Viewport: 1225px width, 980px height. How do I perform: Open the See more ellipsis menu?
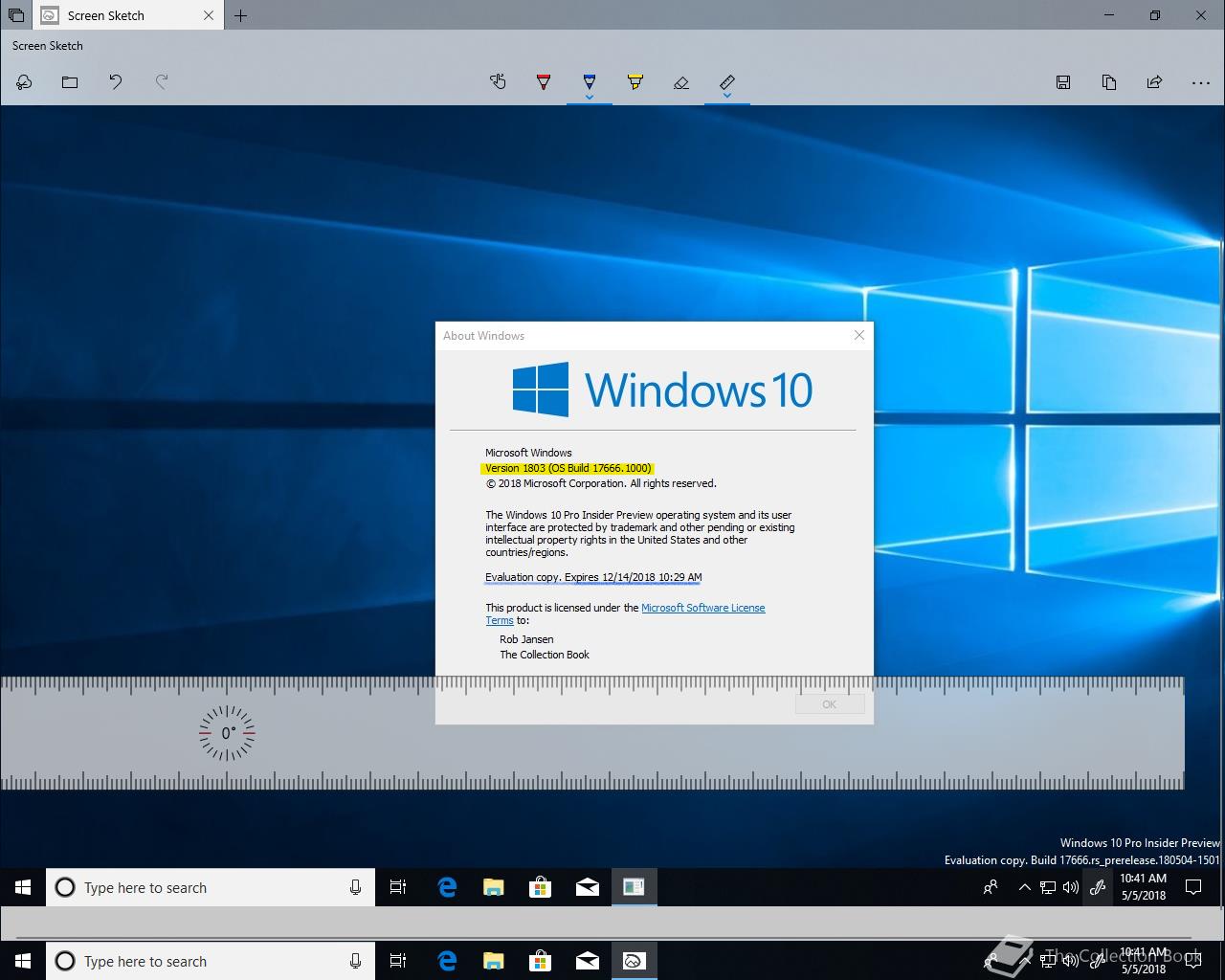pos(1201,82)
